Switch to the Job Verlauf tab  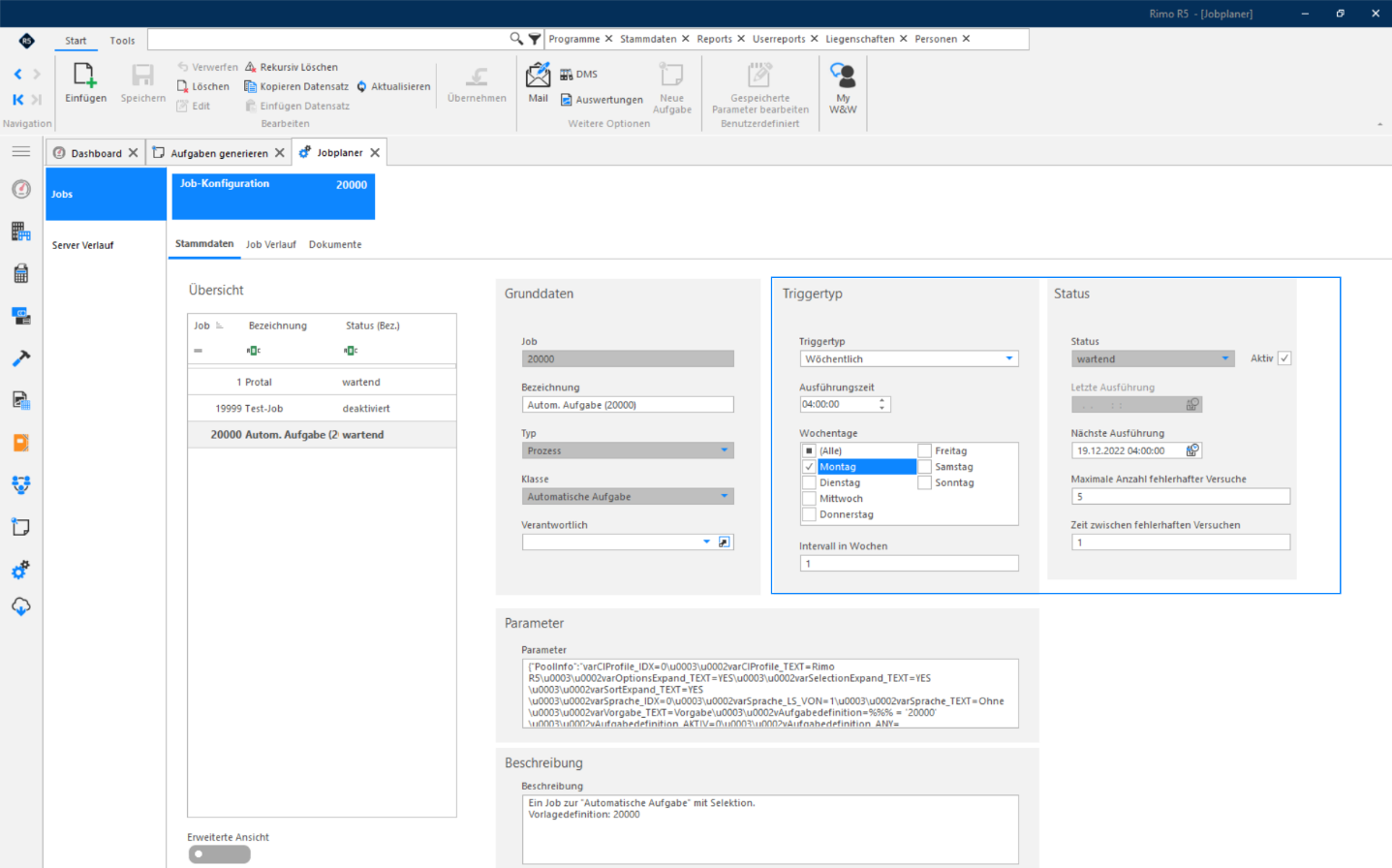pyautogui.click(x=270, y=244)
